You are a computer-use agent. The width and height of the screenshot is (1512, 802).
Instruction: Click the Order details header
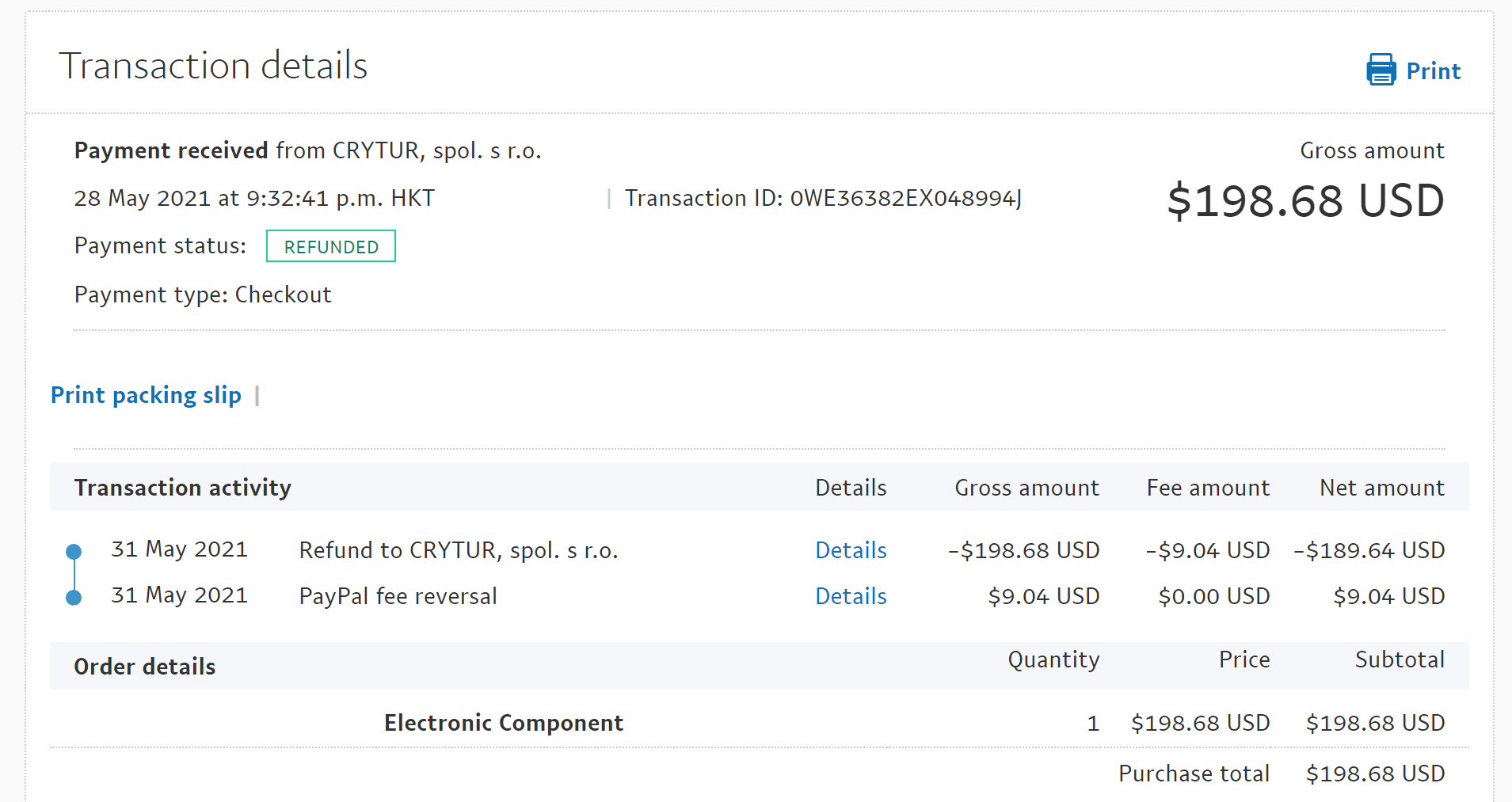coord(145,667)
